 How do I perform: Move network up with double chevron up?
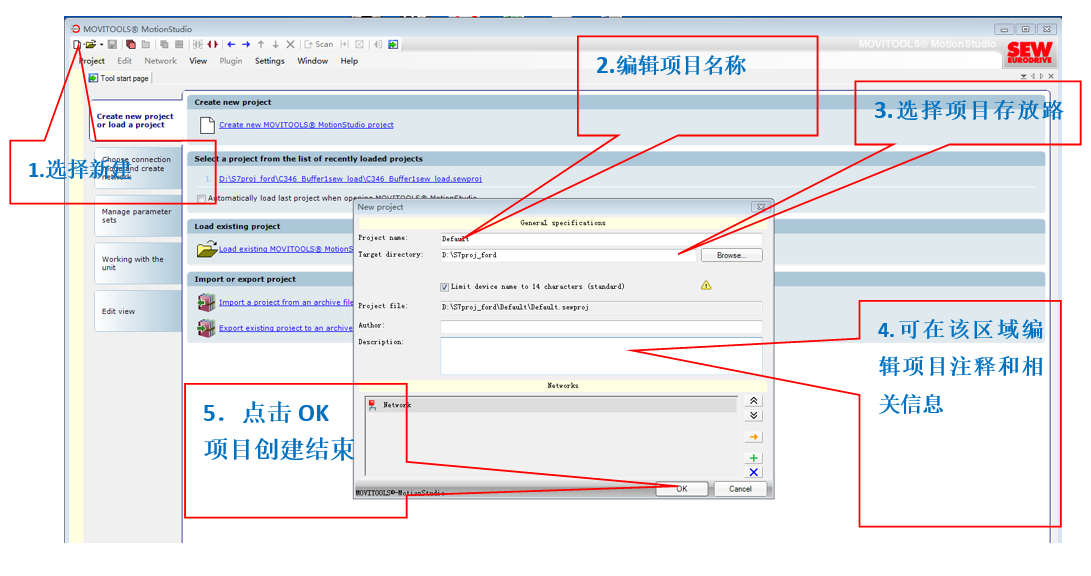pos(754,400)
